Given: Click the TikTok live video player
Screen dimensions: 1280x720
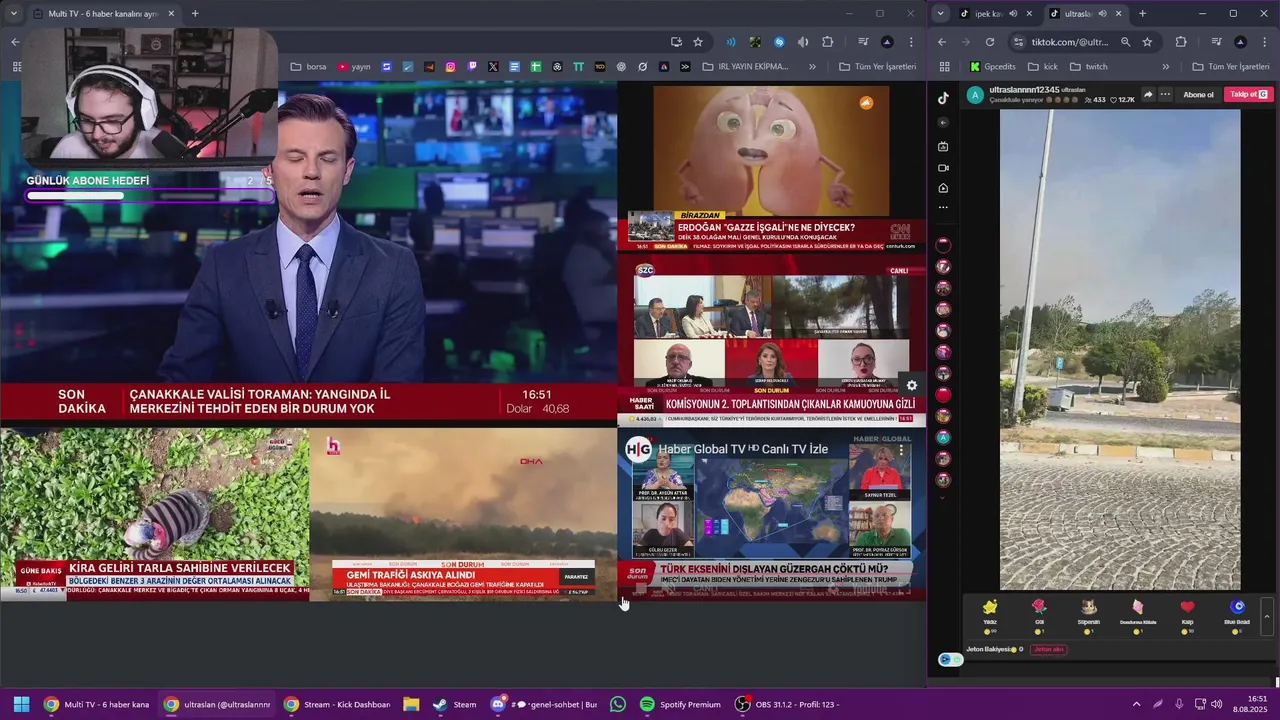Looking at the screenshot, I should pyautogui.click(x=1120, y=350).
